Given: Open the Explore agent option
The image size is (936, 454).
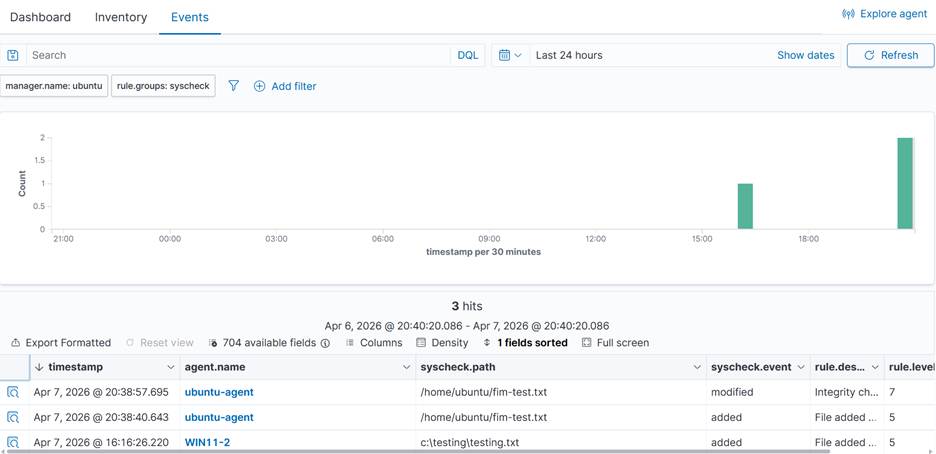Looking at the screenshot, I should (x=885, y=14).
